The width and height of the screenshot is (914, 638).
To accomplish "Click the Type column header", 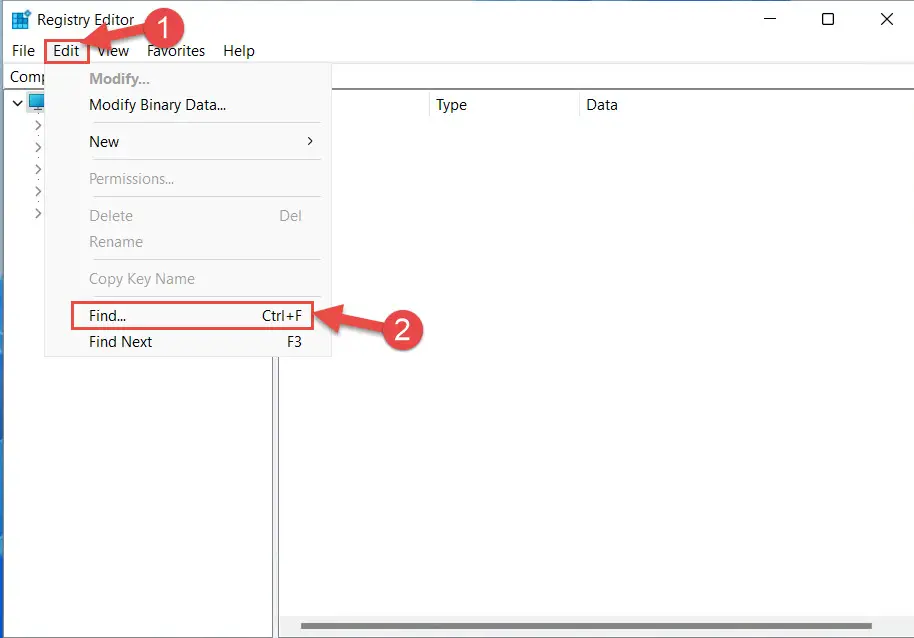I will point(504,105).
